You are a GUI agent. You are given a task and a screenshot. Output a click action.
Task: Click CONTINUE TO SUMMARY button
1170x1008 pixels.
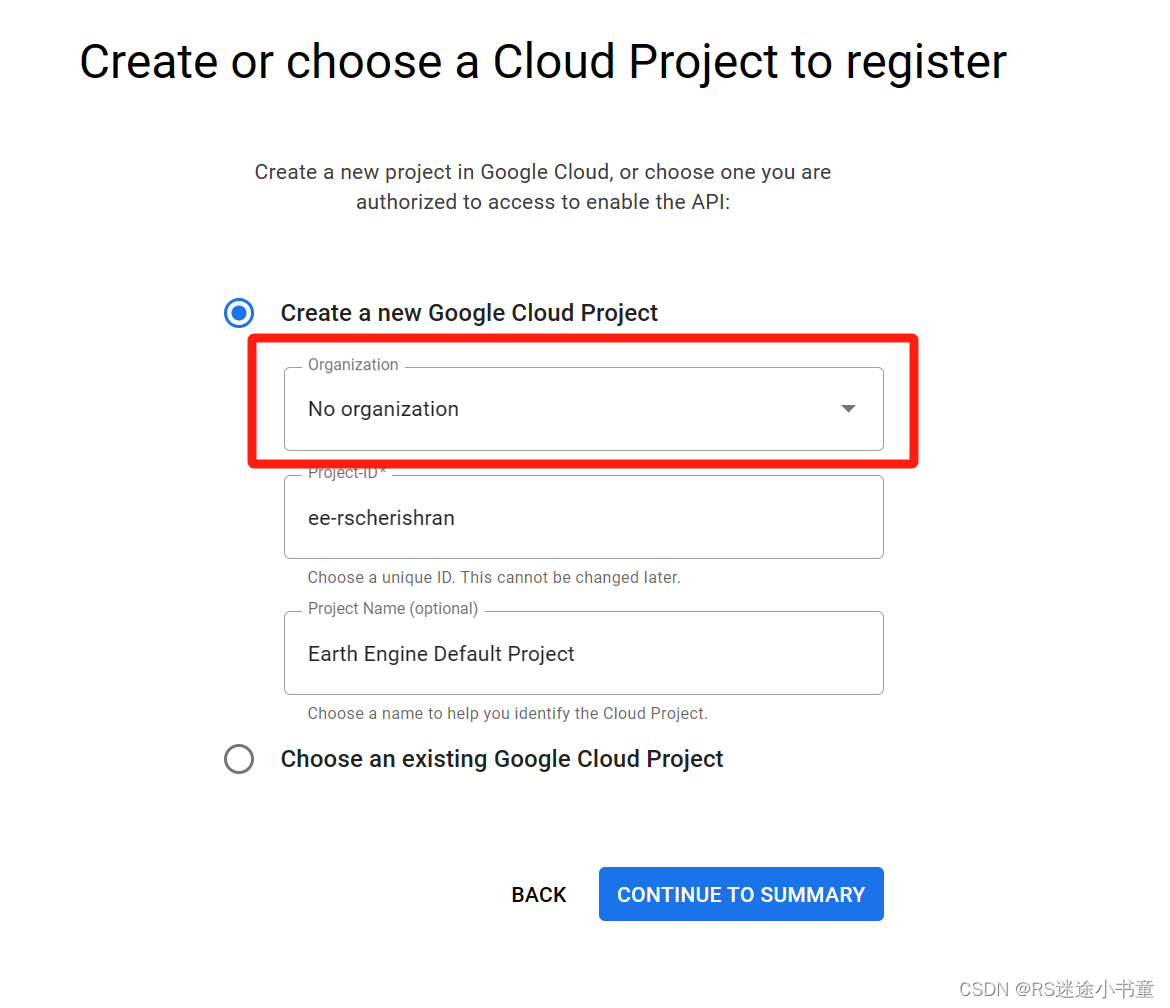click(x=741, y=894)
